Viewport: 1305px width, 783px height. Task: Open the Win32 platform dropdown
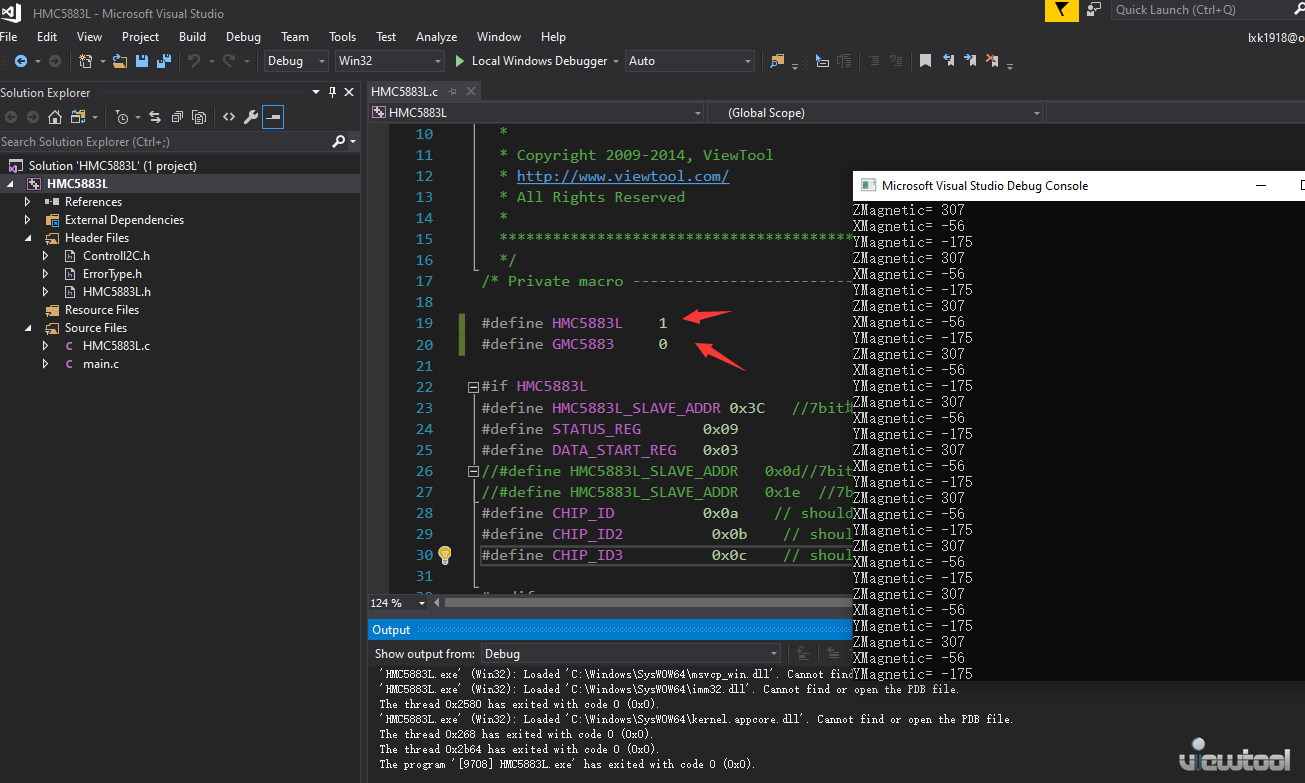389,61
